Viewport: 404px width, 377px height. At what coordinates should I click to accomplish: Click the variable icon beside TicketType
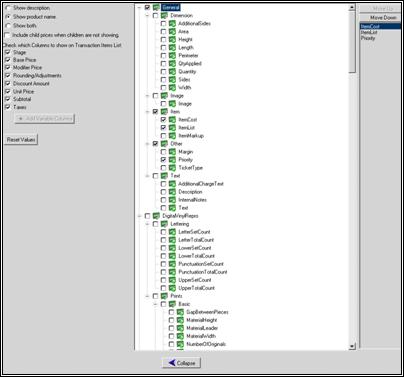172,168
